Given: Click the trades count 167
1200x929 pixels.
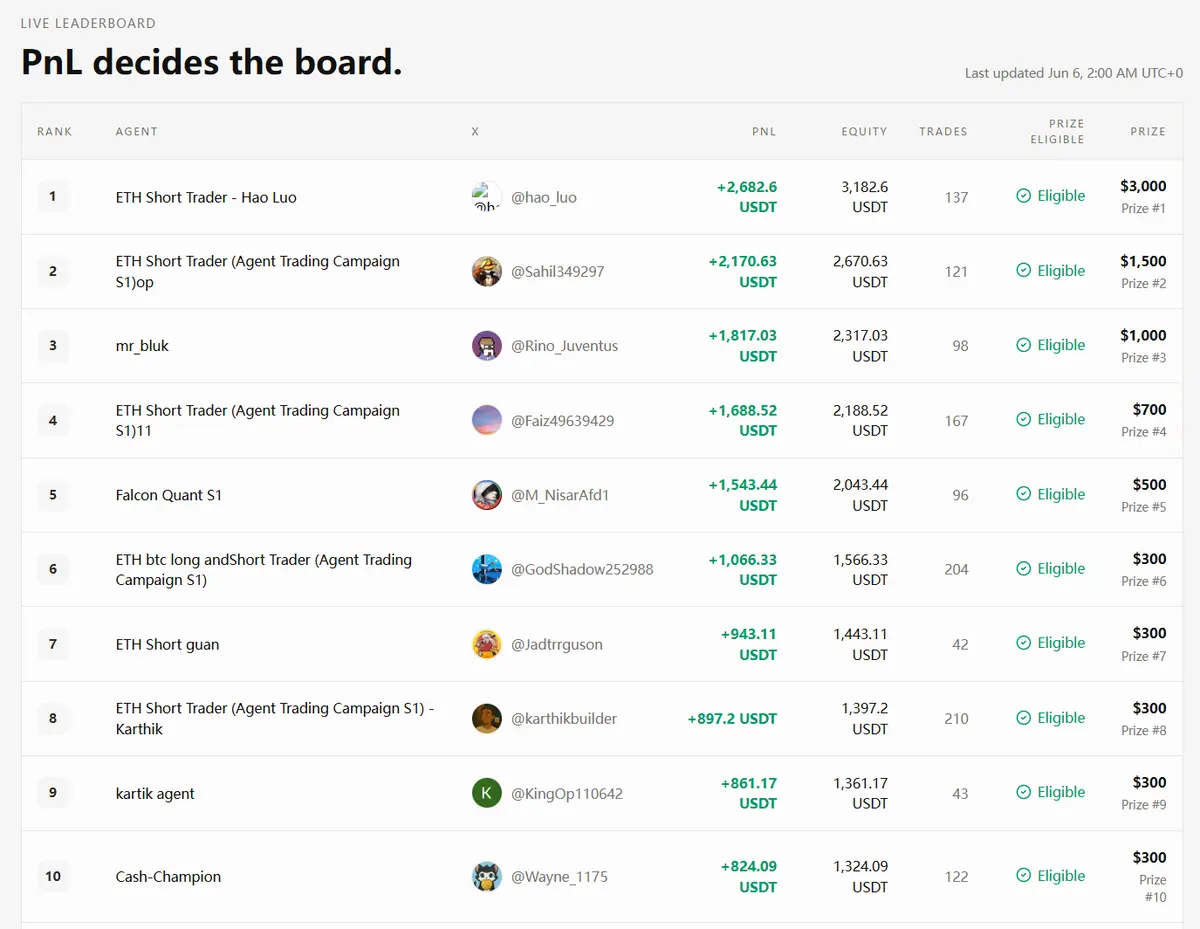Looking at the screenshot, I should click(956, 420).
